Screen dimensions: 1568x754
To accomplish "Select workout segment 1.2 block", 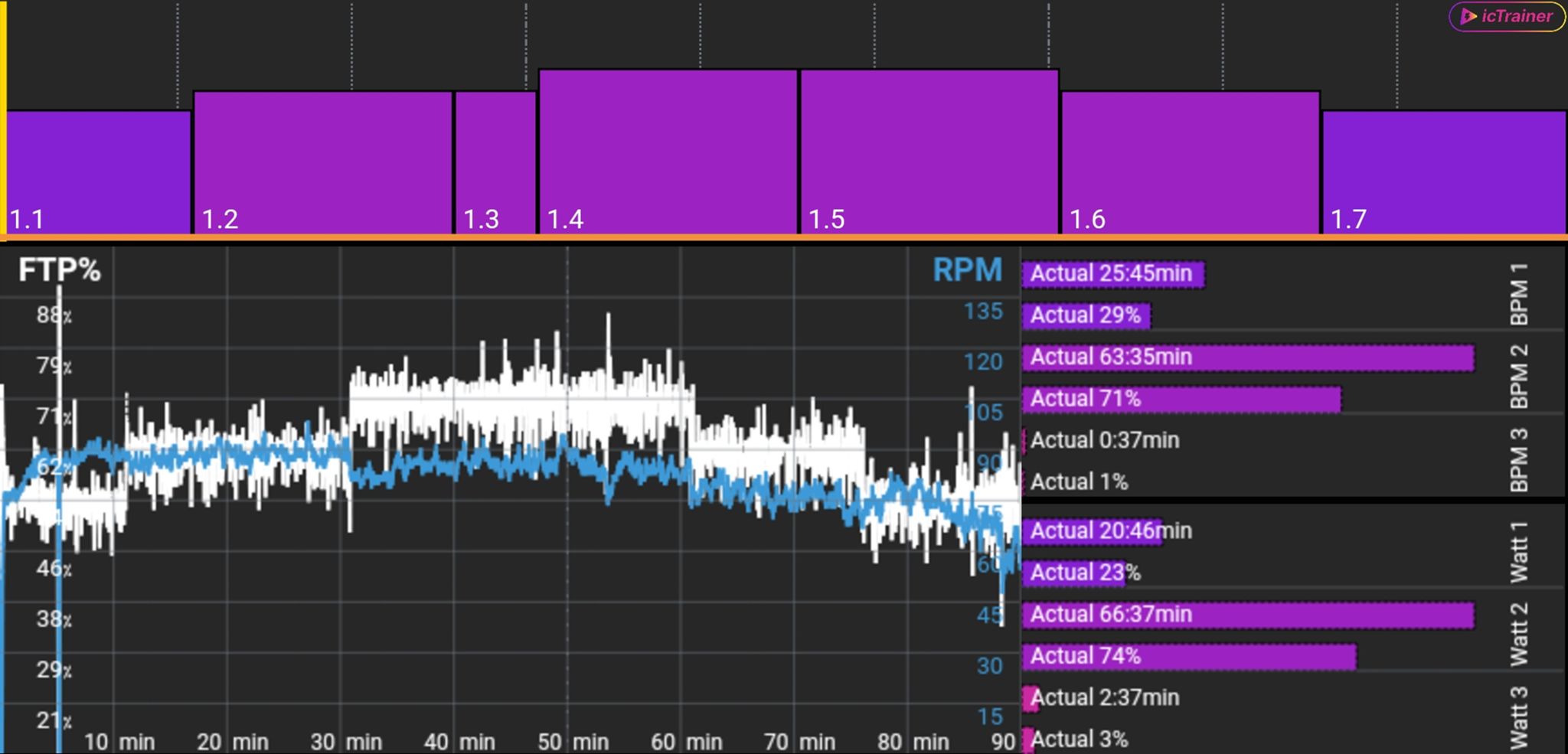I will pyautogui.click(x=322, y=162).
